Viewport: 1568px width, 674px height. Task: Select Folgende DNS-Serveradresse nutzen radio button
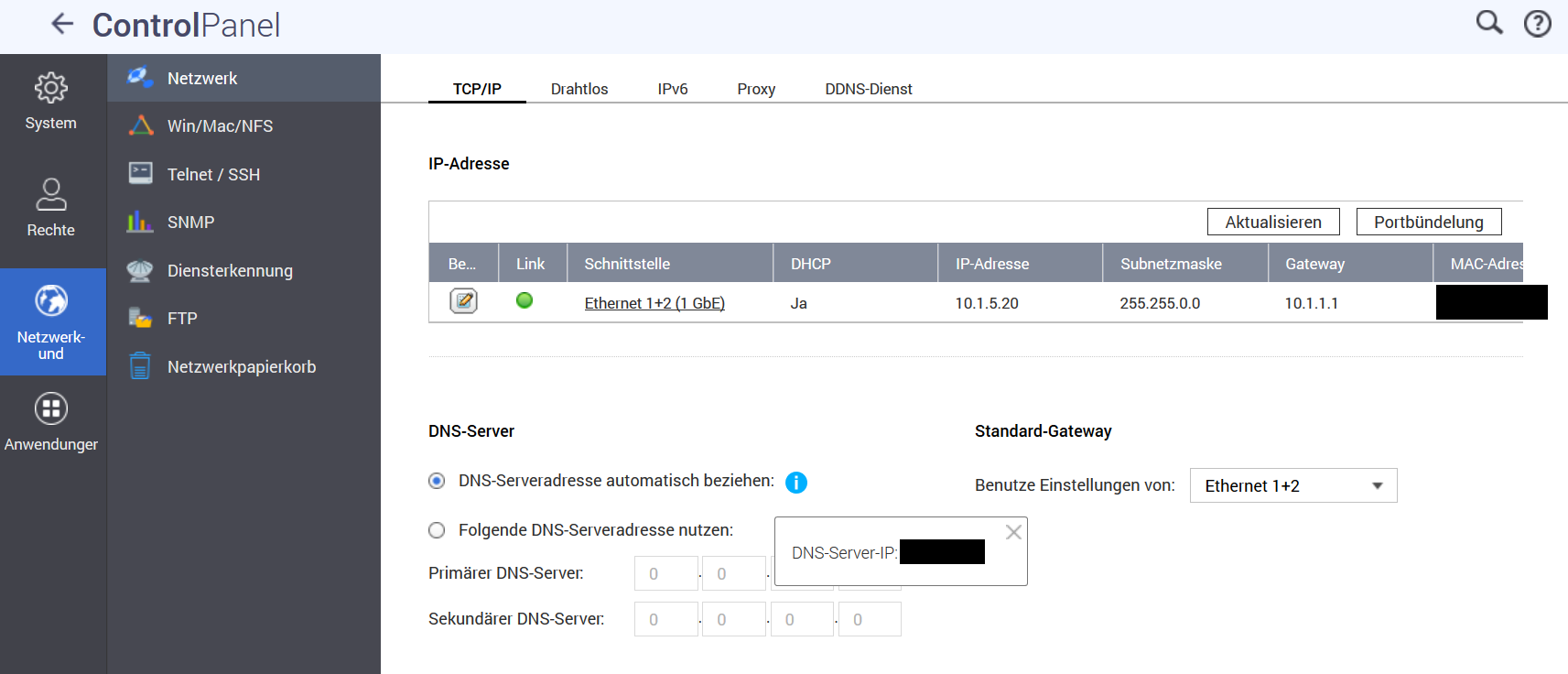click(x=437, y=530)
